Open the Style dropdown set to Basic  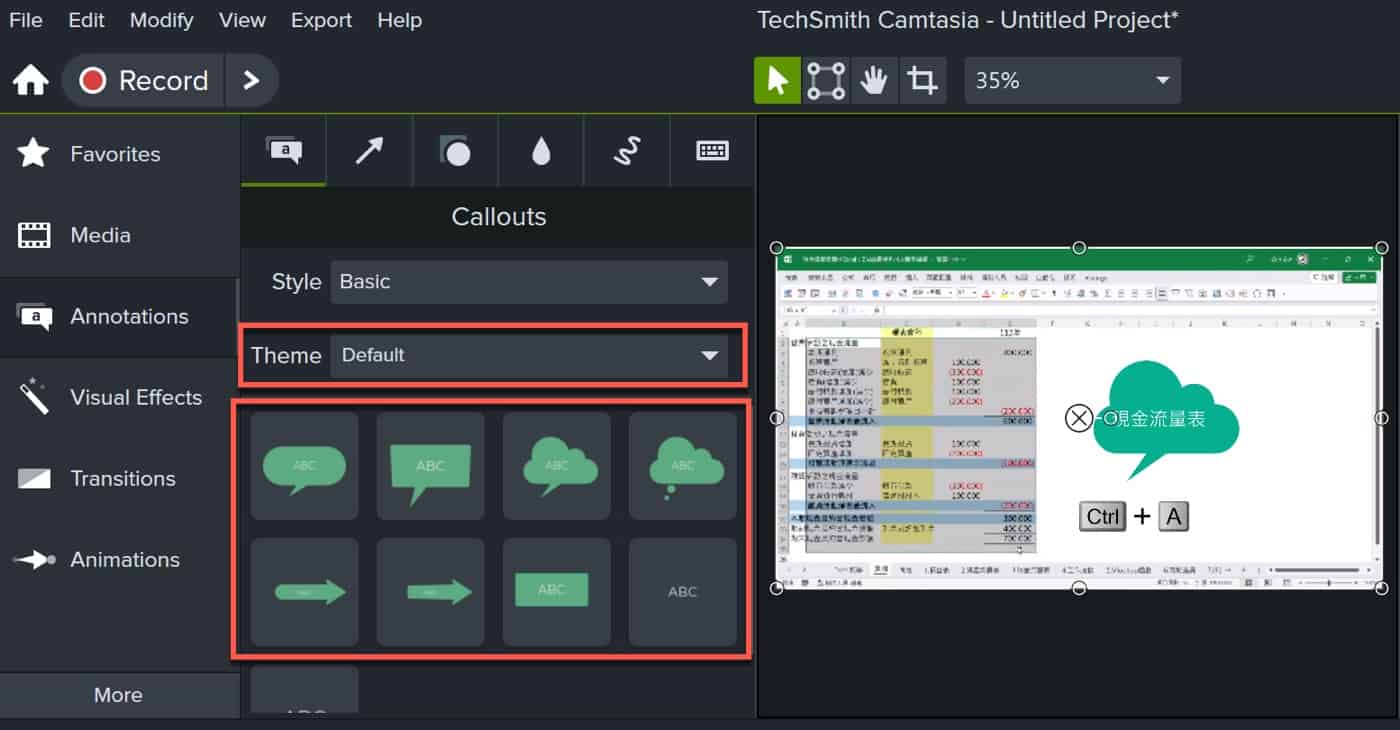pos(529,282)
